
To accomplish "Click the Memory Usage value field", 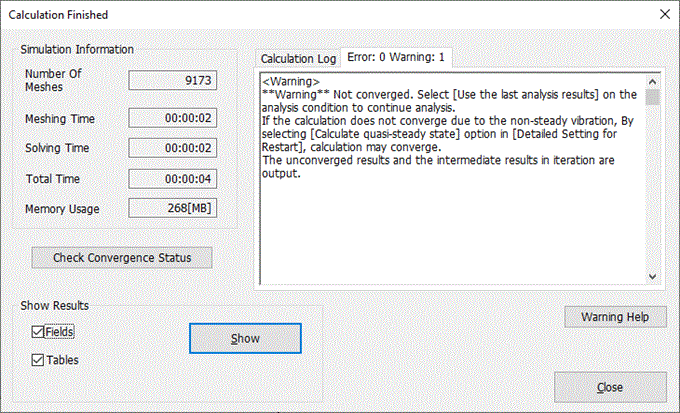I will [173, 209].
